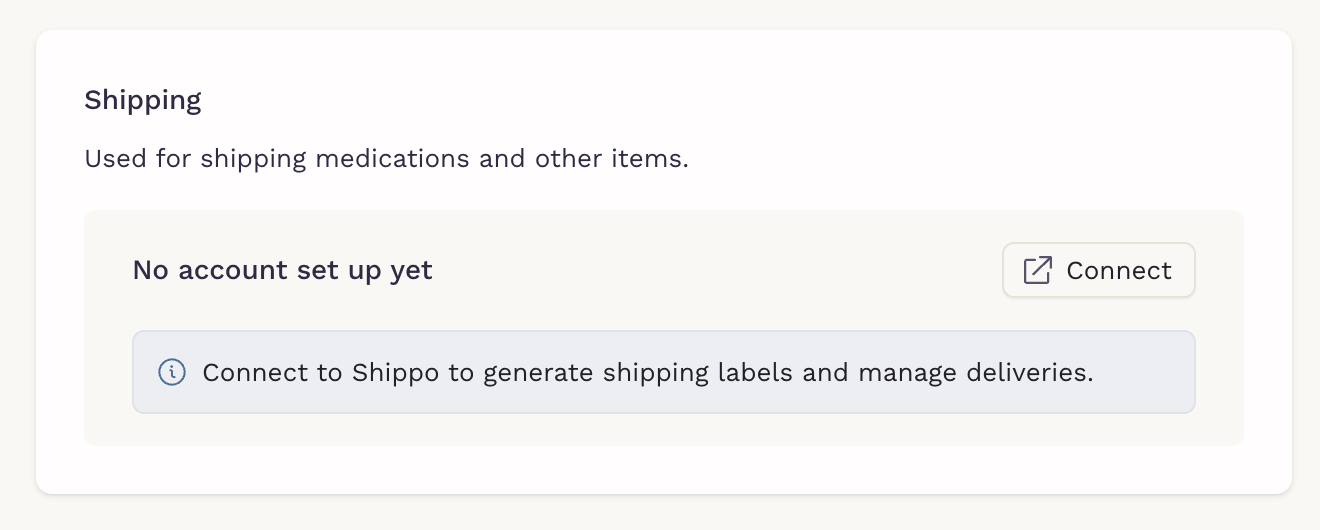This screenshot has width=1320, height=530.
Task: Click the info circle icon in banner
Action: click(x=172, y=372)
